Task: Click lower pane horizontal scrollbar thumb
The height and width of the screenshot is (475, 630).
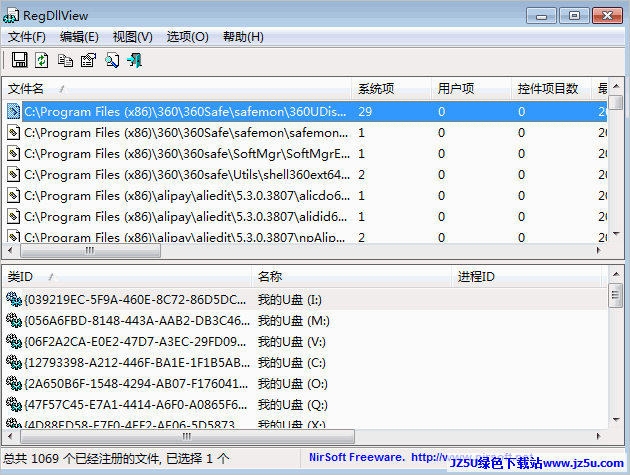Action: click(x=187, y=436)
